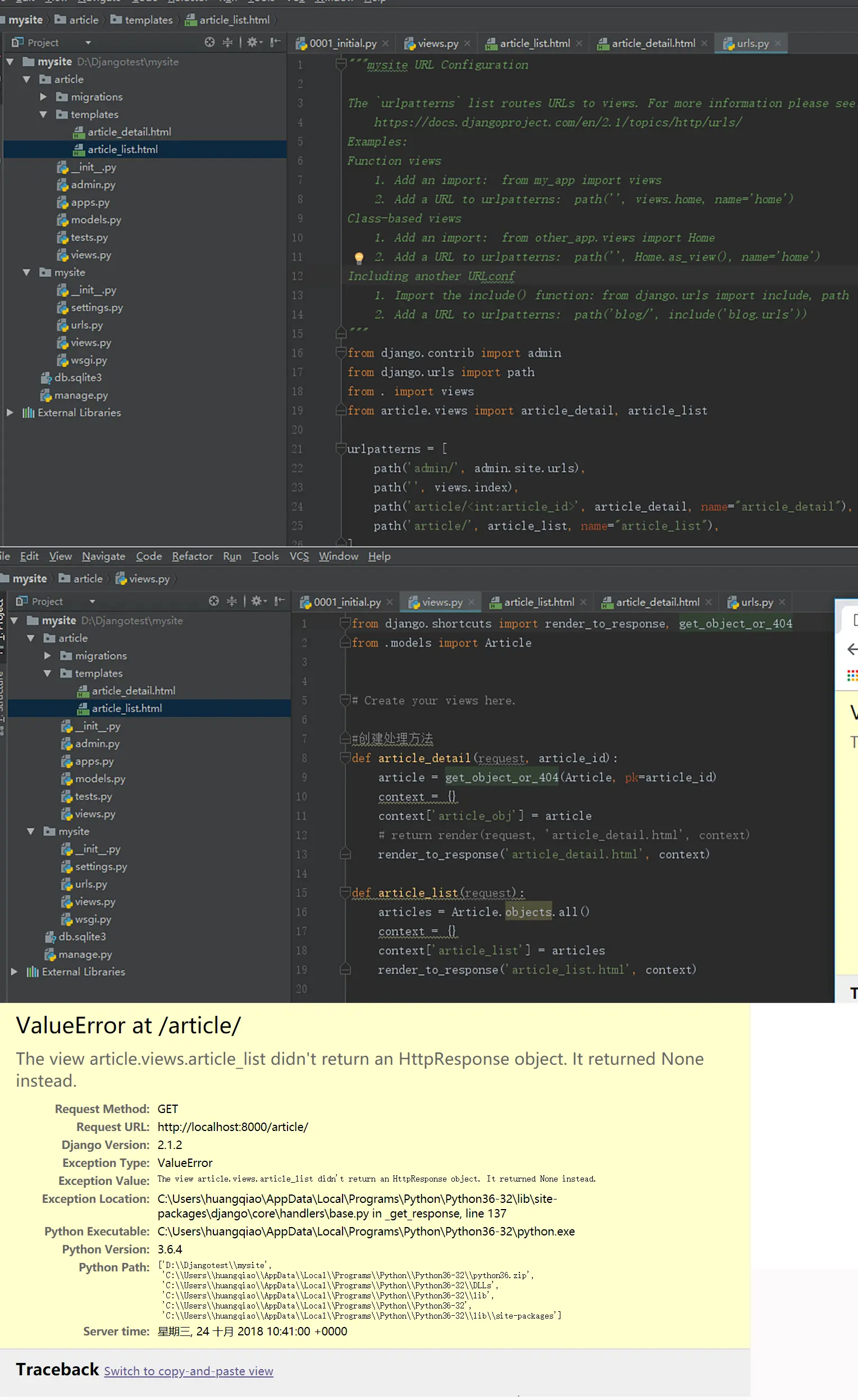This screenshot has width=858, height=1400.
Task: Click tests.py file icon in lower project tree
Action: (67, 797)
